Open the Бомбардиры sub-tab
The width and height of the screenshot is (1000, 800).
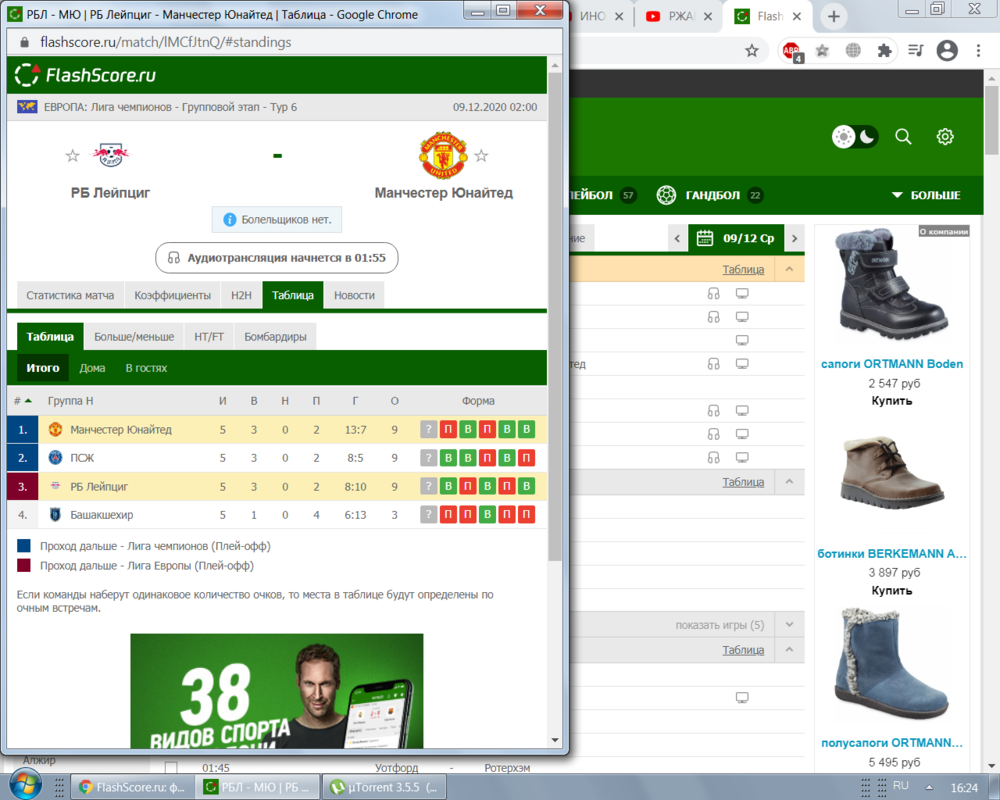[x=276, y=337]
